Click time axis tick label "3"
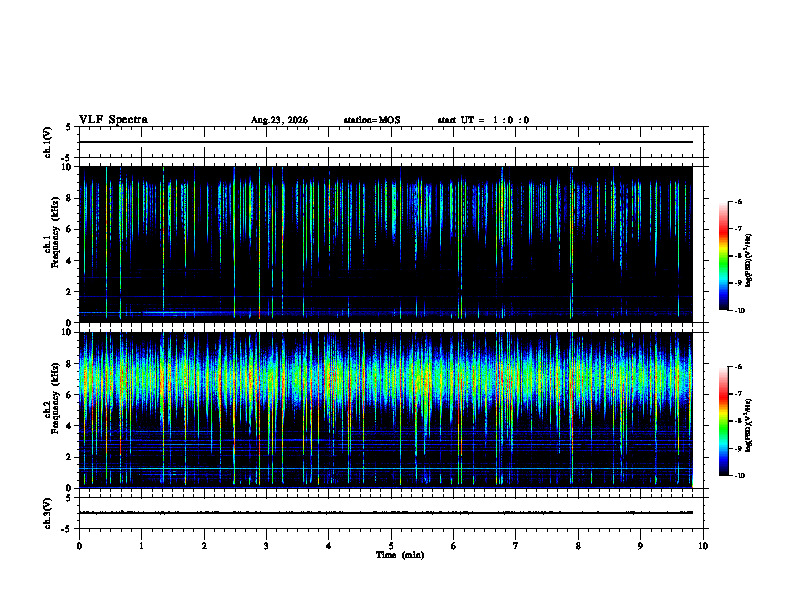 tap(266, 546)
